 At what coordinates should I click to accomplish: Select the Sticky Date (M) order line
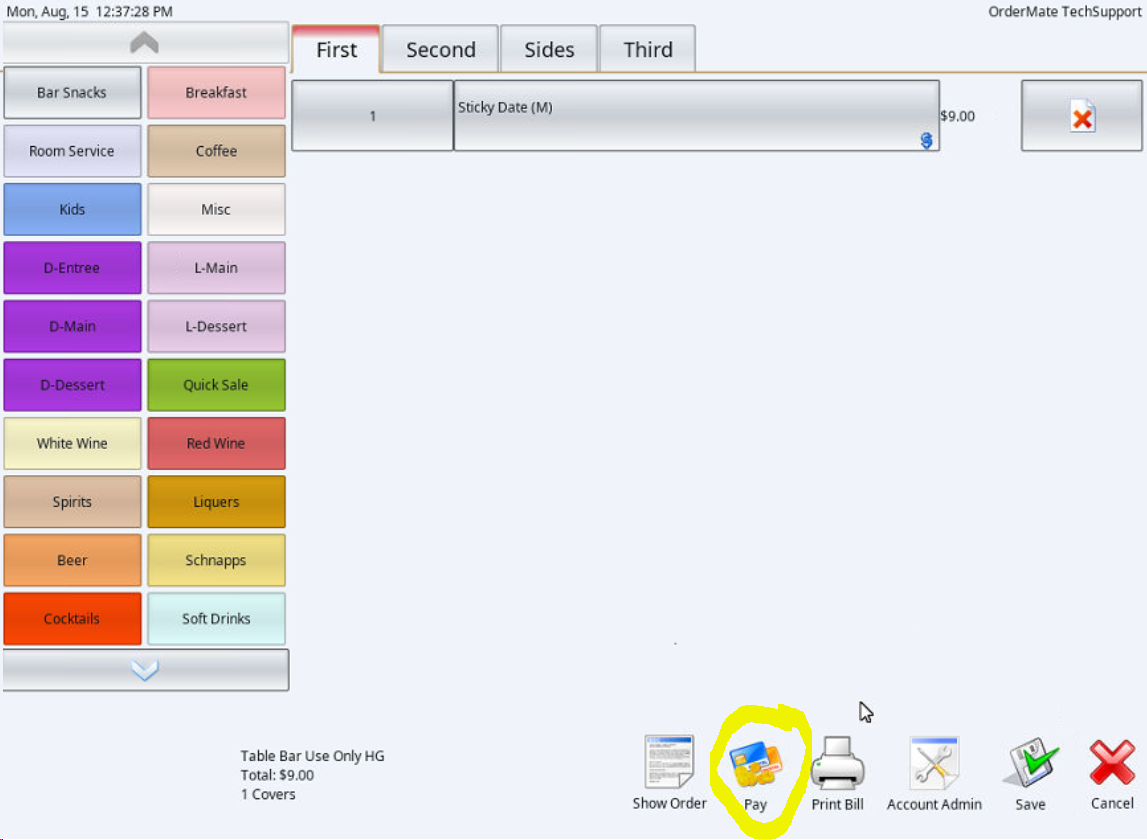[696, 116]
